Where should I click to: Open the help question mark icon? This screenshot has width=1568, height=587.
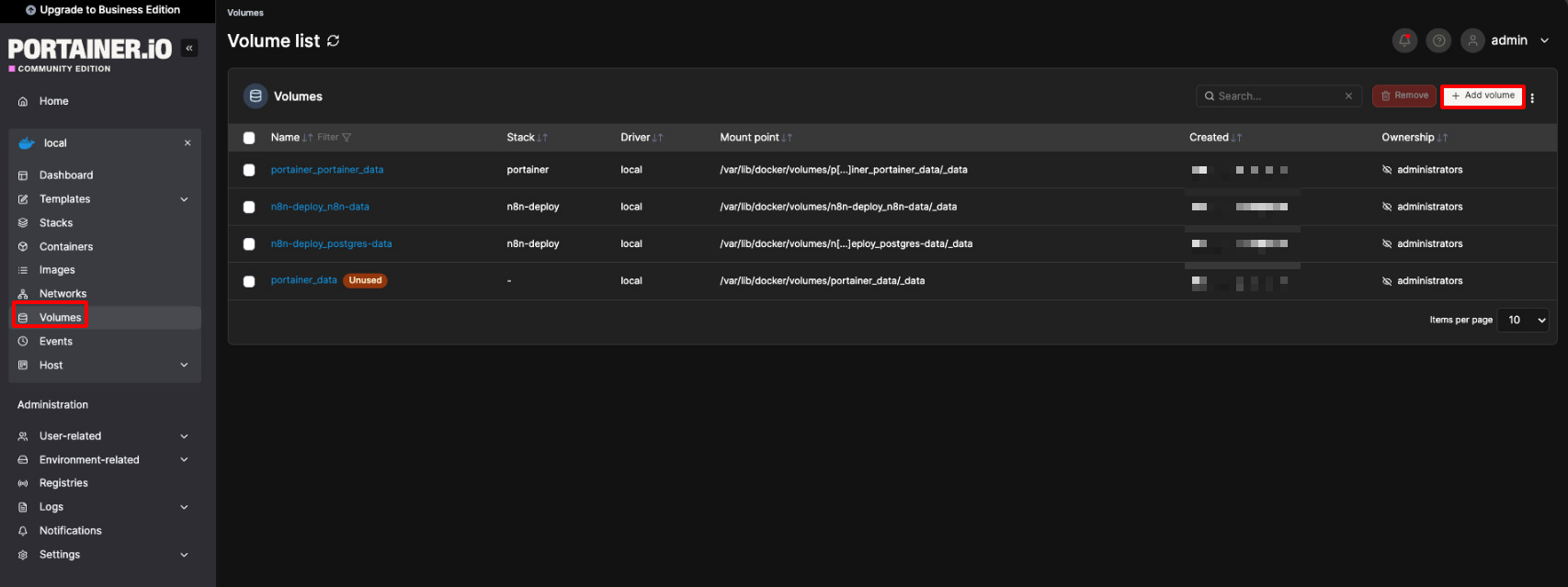(x=1439, y=40)
